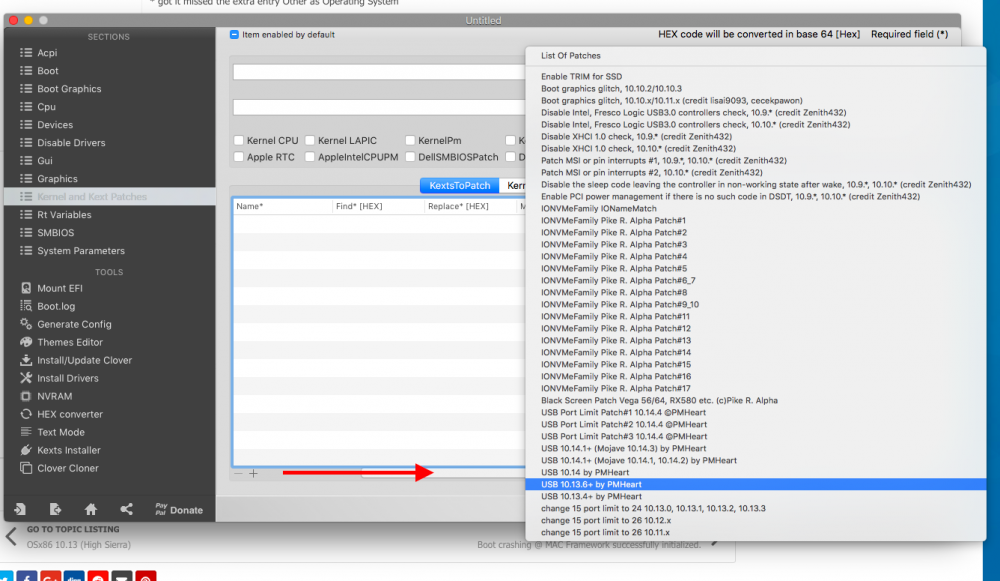The width and height of the screenshot is (1000, 581).
Task: Click the Replace* [HEX] column header
Action: [471, 207]
